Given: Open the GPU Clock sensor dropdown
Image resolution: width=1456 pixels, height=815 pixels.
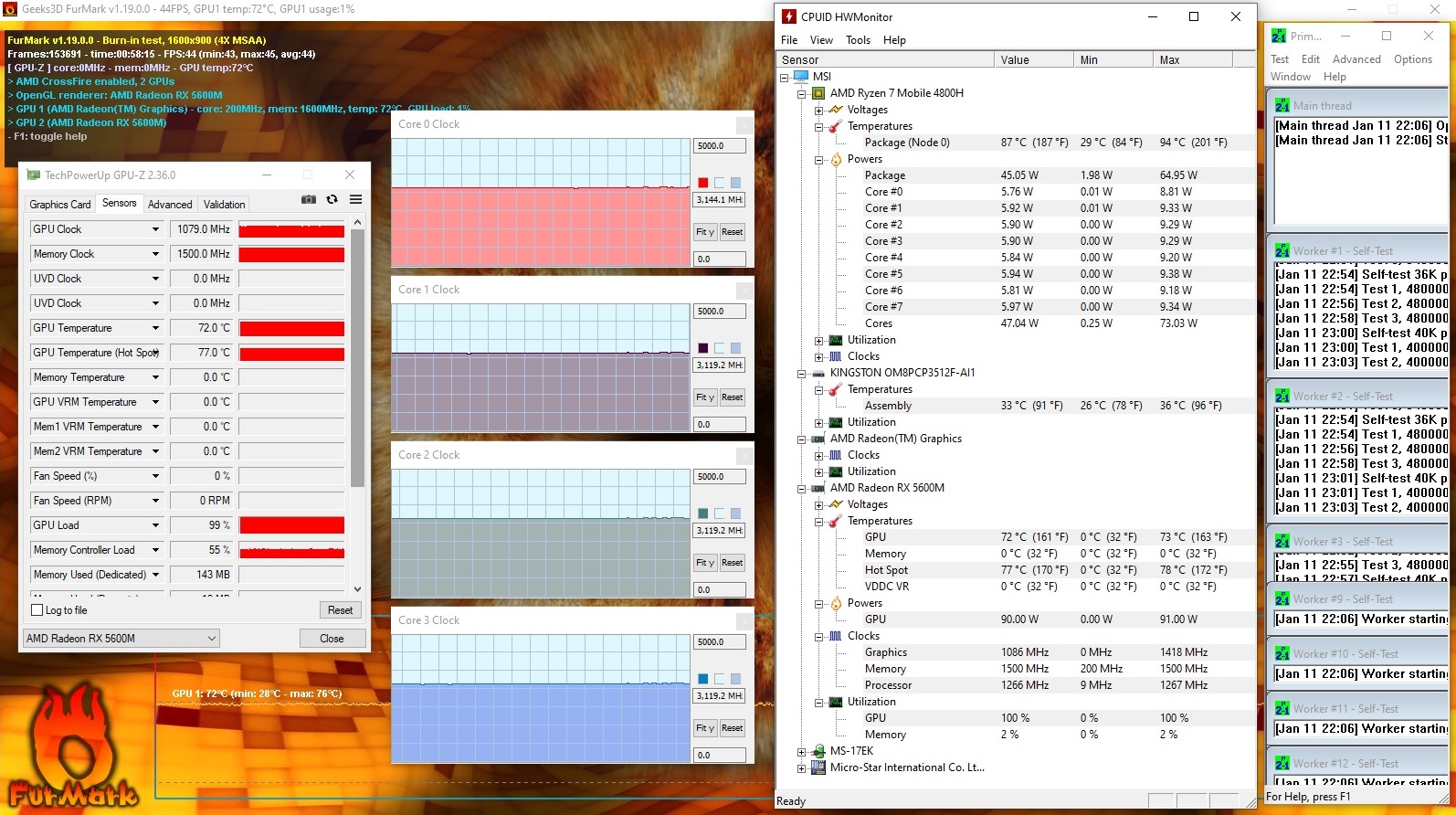Looking at the screenshot, I should point(155,229).
